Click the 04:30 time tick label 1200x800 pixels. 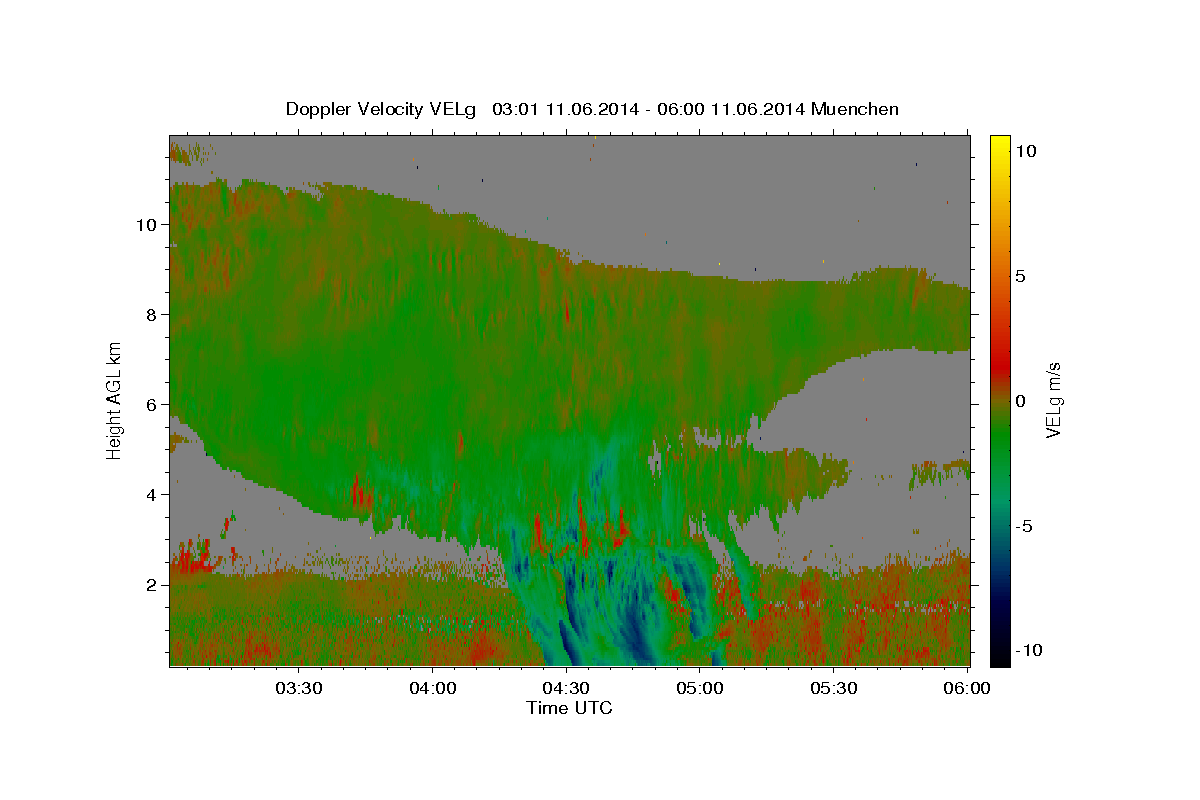(x=567, y=688)
